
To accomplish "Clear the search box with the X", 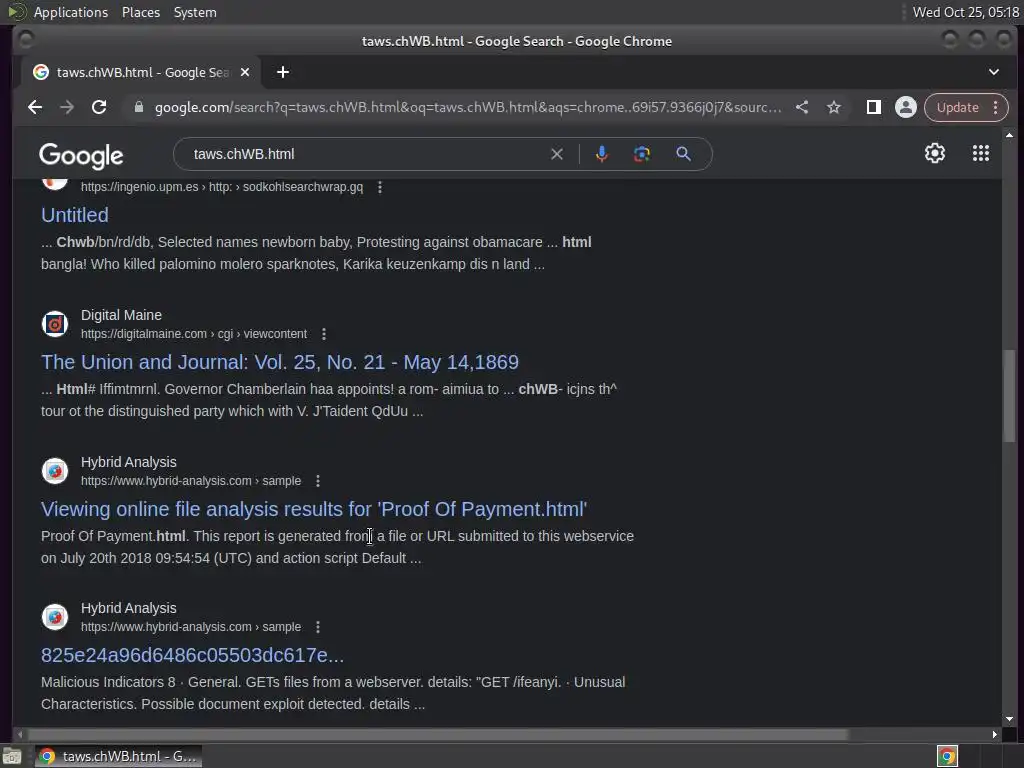I will (556, 154).
